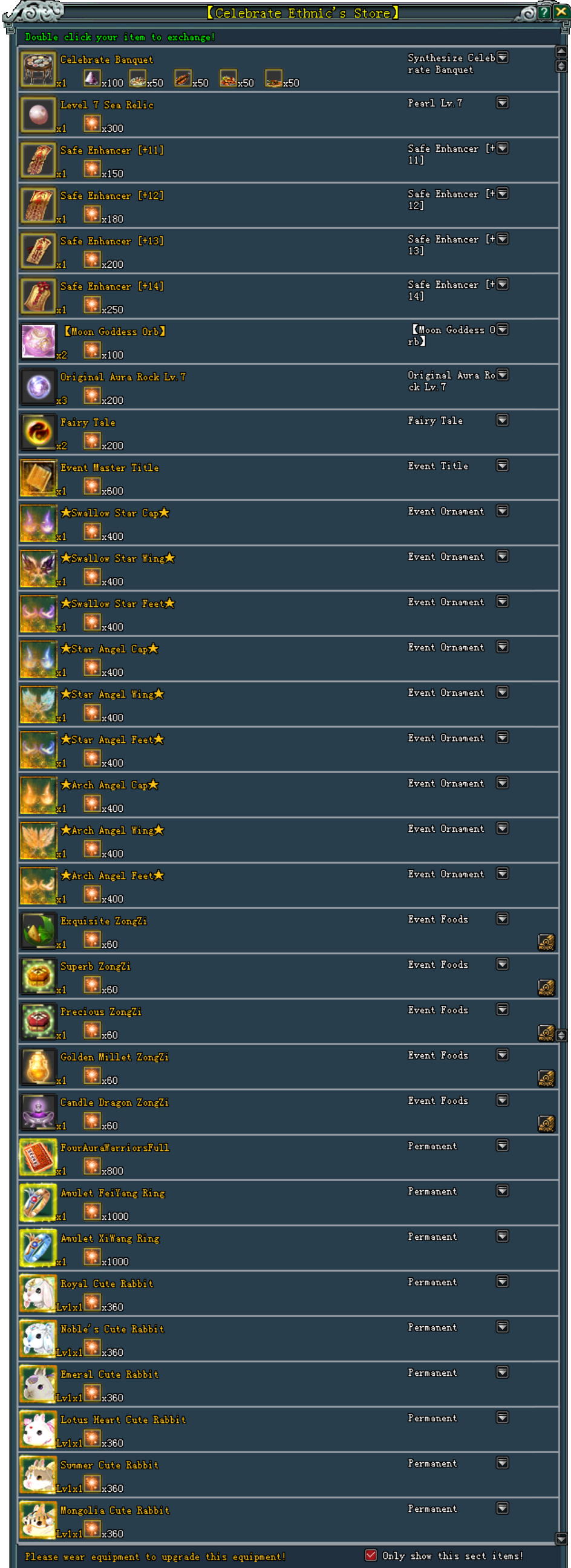
Task: Toggle Only show this sect items checkbox
Action: [371, 1555]
